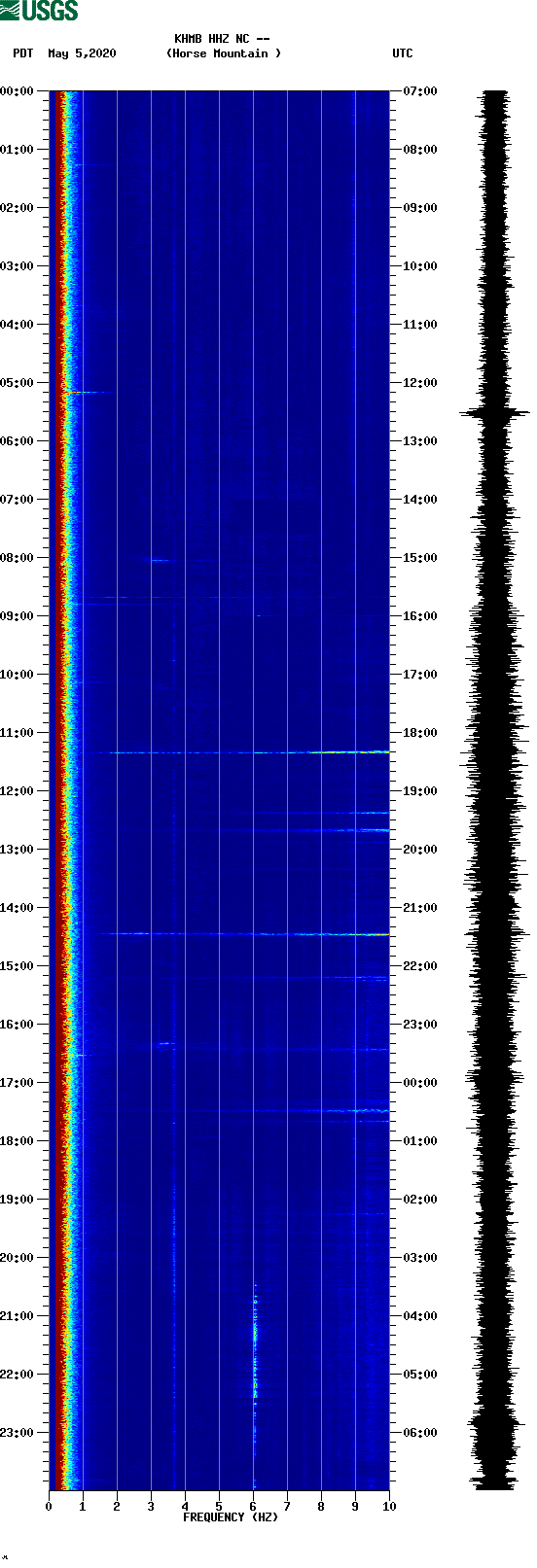The width and height of the screenshot is (537, 1568).
Task: Click the 6 Hz frequency tick label
Action: click(x=253, y=1507)
